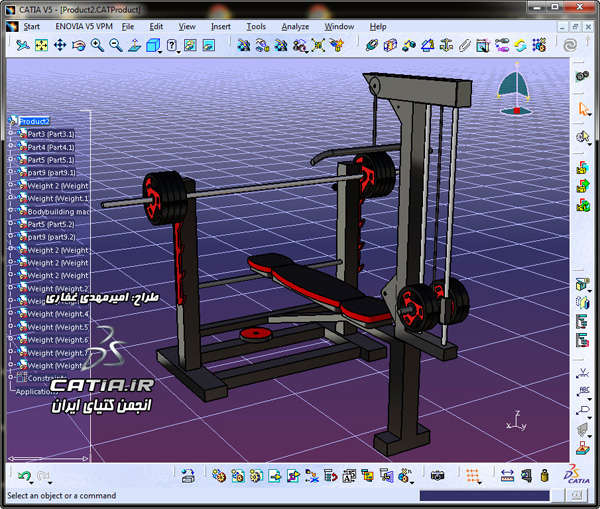Expand the Constraints tree node
The image size is (600, 509).
10,377
